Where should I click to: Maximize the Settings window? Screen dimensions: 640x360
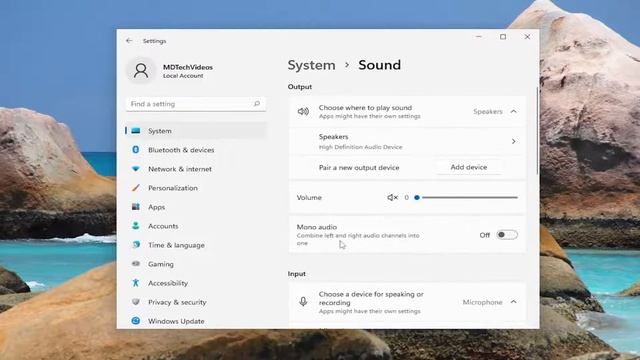(503, 37)
